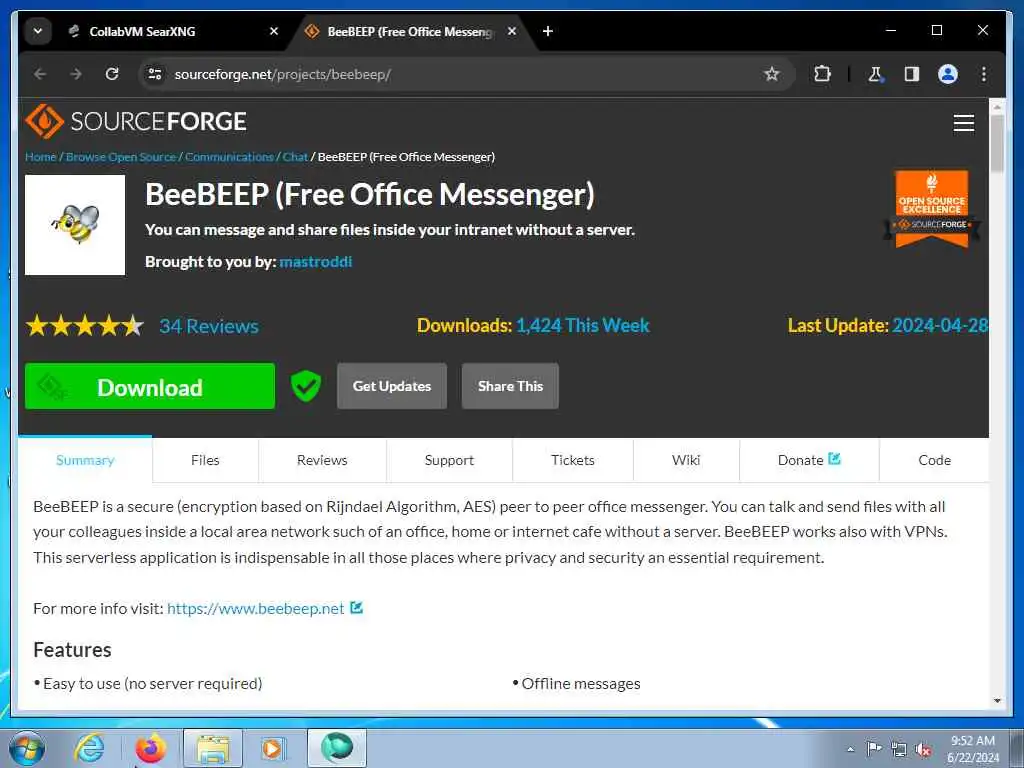Open the Windows Start button
This screenshot has height=768, width=1024.
point(26,748)
